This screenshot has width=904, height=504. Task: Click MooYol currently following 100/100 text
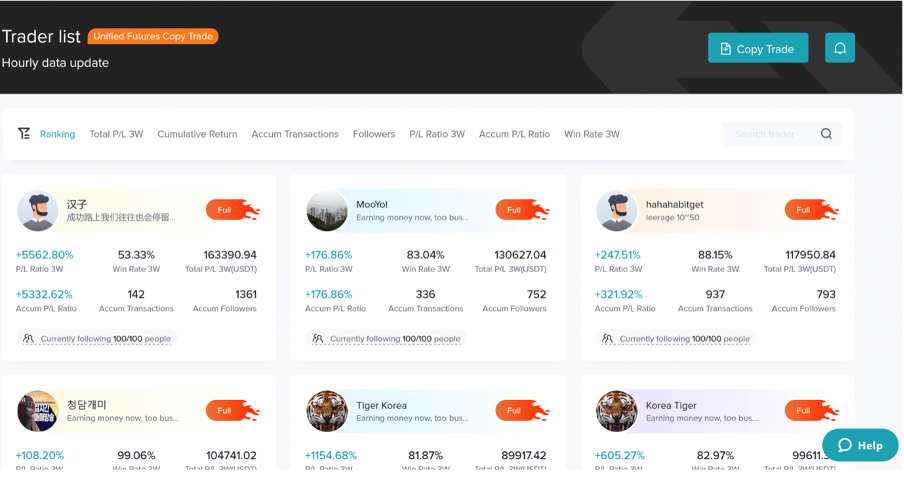pyautogui.click(x=395, y=338)
